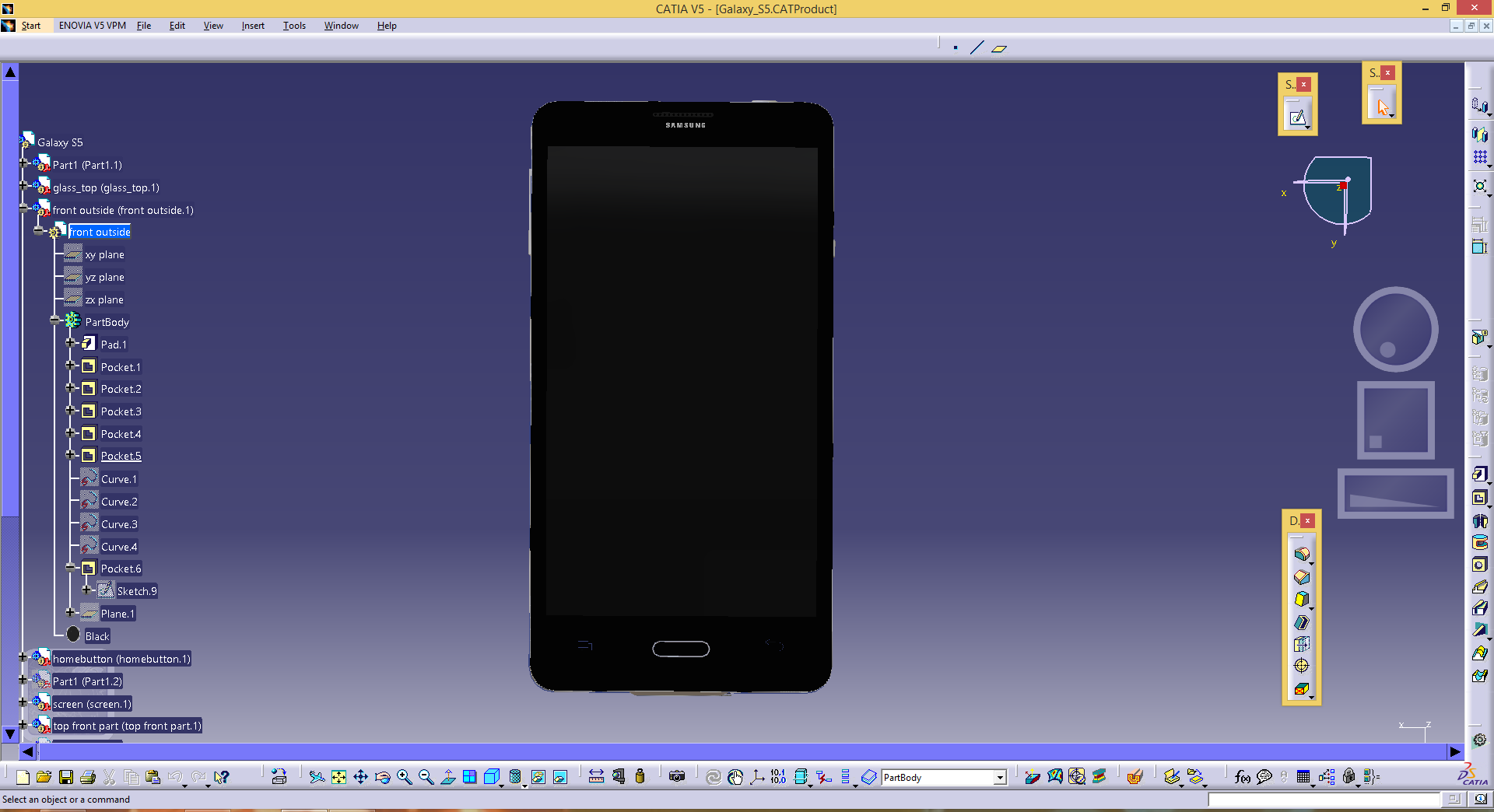Open the PartBody combo box dropdown

pyautogui.click(x=1001, y=778)
